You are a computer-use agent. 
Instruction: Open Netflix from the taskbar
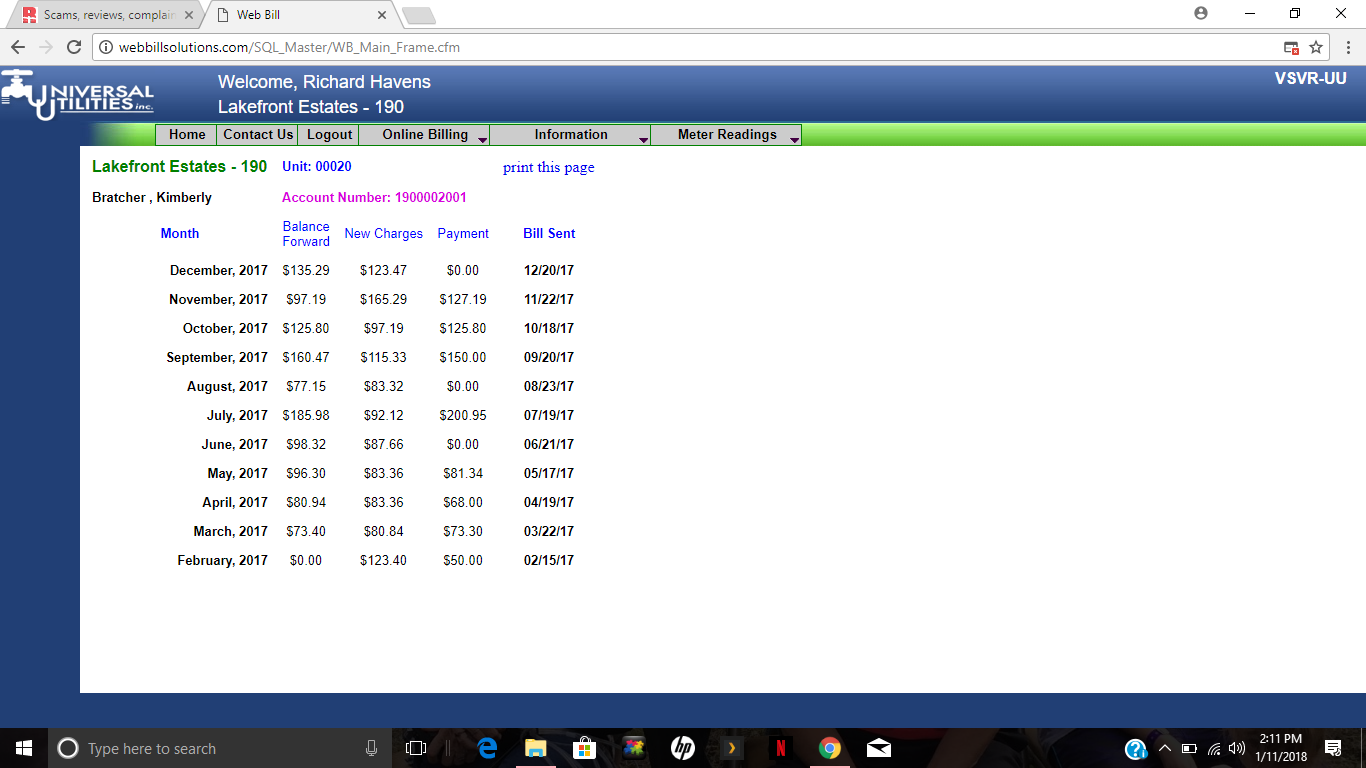coord(780,748)
